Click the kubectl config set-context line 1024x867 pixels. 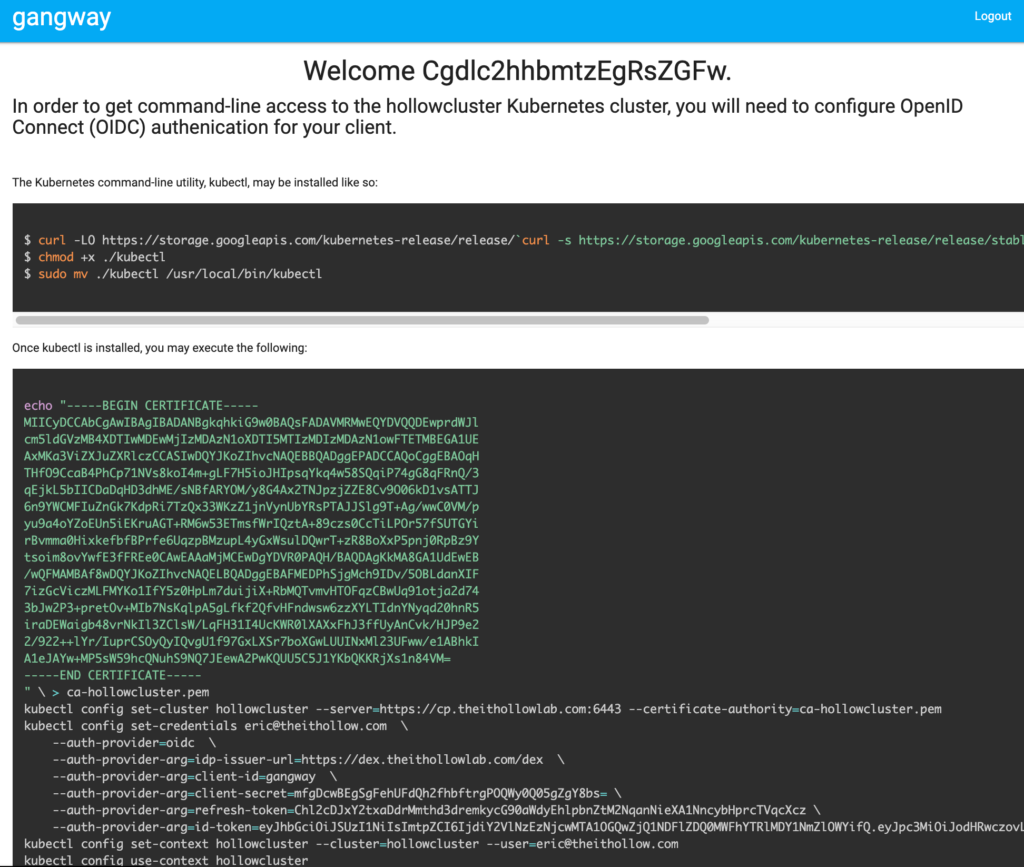350,844
